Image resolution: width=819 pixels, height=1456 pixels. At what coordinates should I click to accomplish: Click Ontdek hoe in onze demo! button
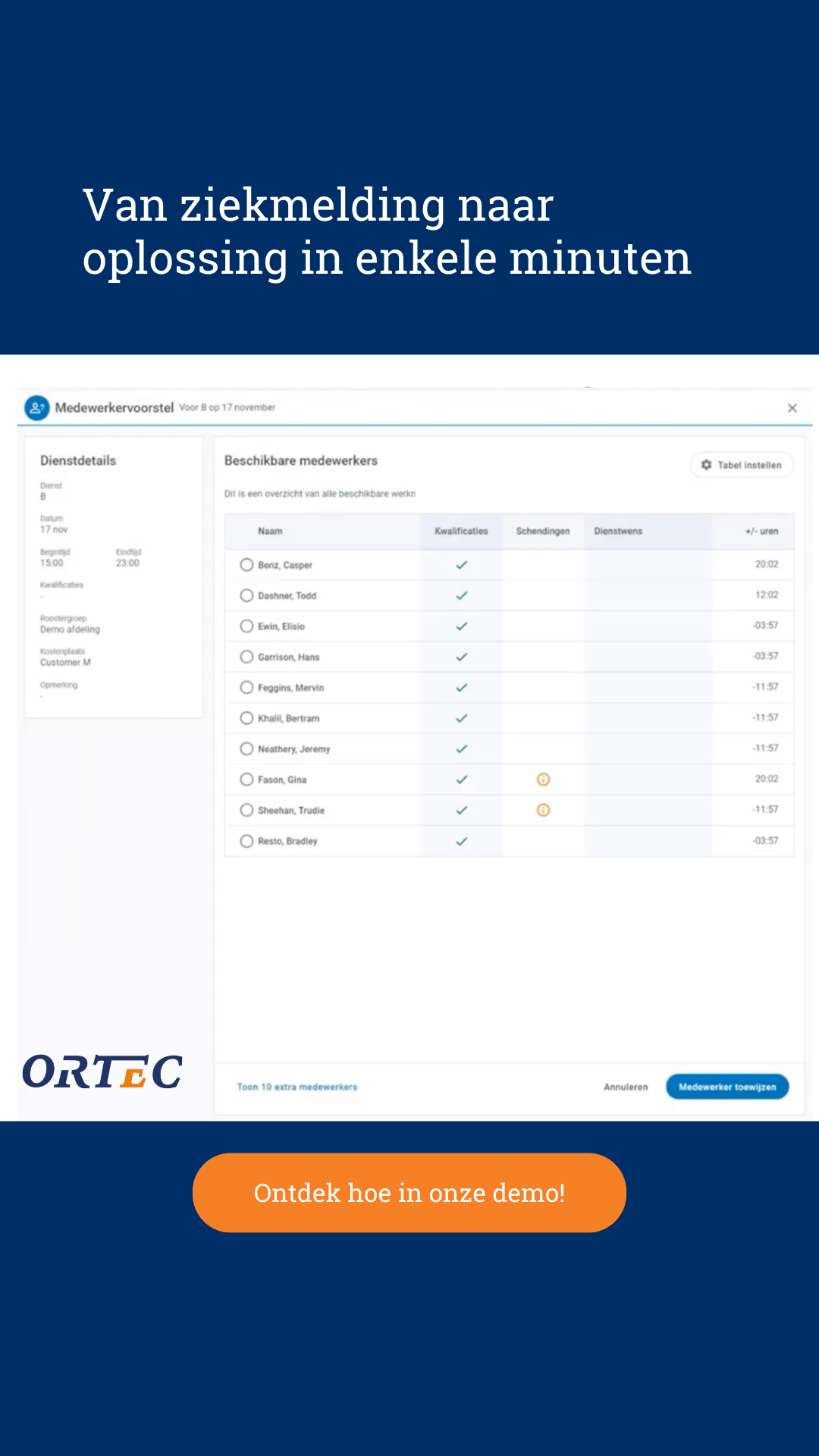pyautogui.click(x=409, y=1193)
